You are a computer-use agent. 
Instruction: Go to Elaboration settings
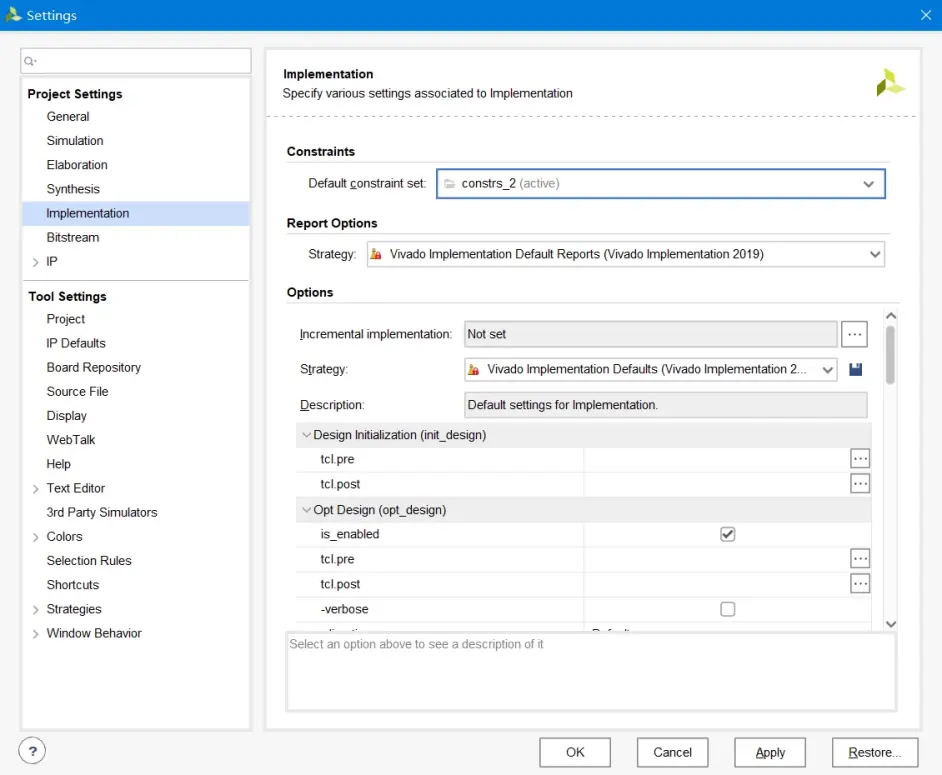(77, 165)
